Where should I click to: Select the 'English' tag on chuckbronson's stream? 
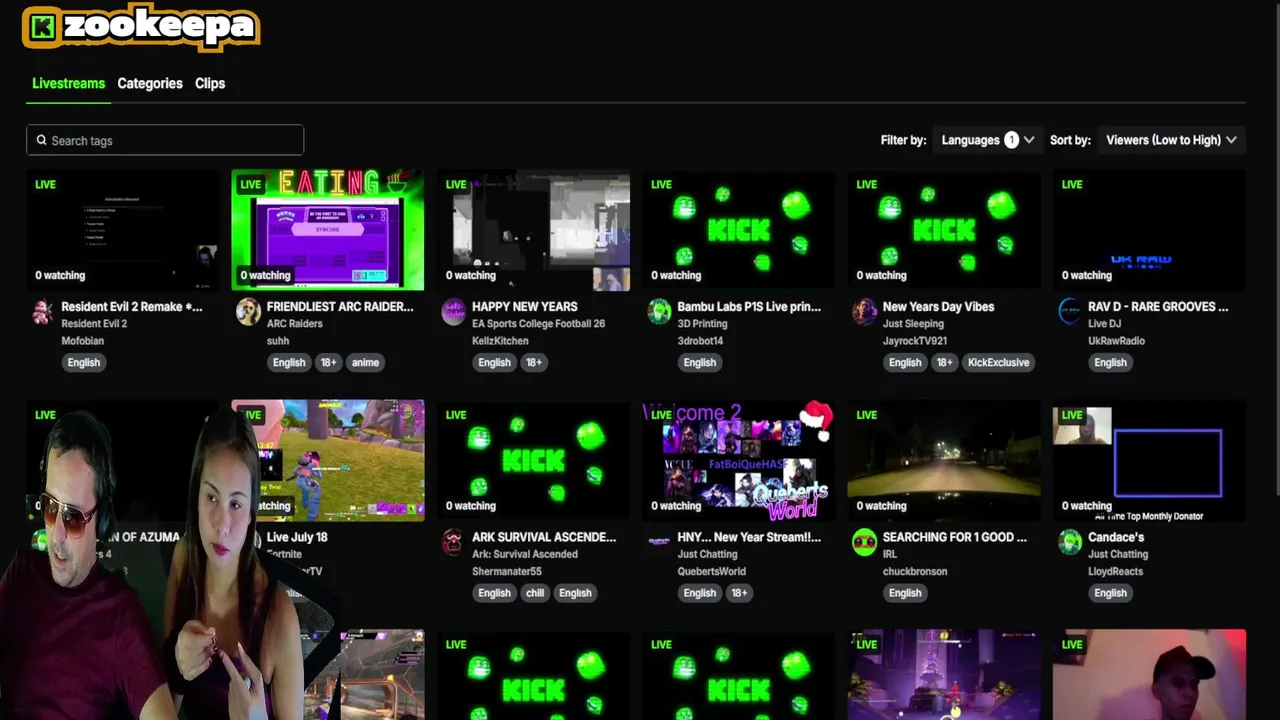tap(905, 593)
